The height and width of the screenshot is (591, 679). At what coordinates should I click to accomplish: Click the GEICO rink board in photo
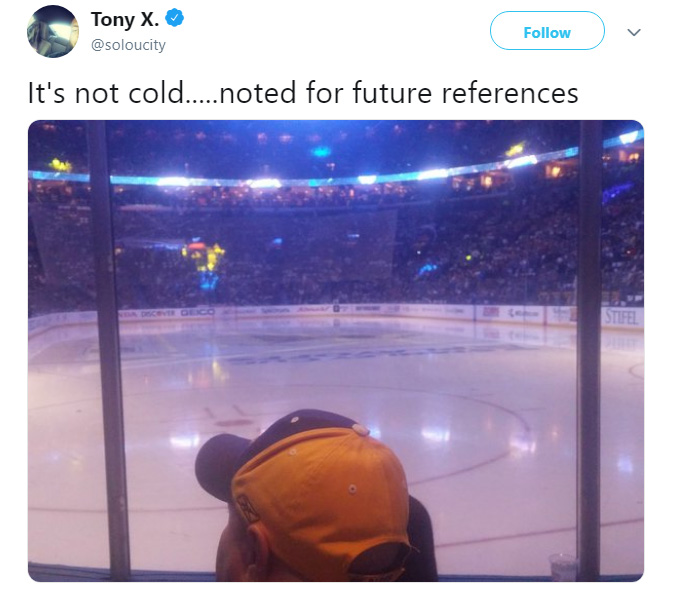pyautogui.click(x=197, y=312)
